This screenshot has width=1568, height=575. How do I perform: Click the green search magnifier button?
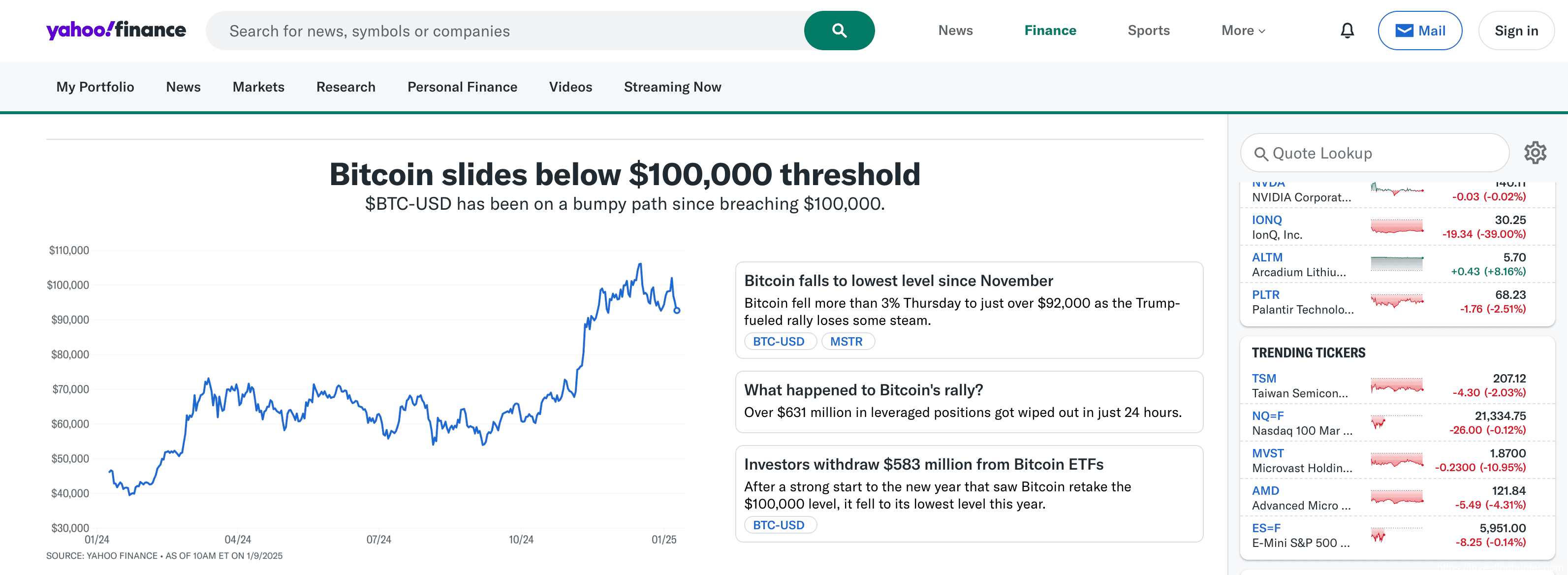coord(839,31)
